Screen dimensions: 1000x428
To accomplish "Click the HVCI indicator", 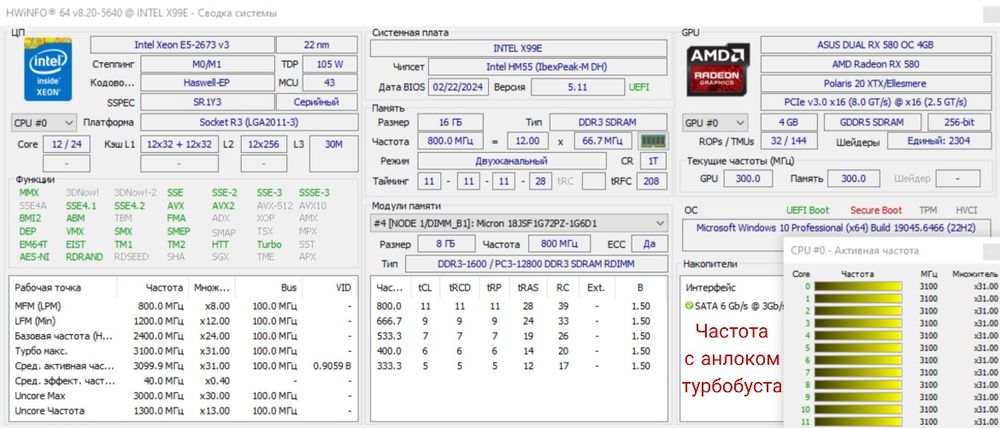I will [x=966, y=210].
